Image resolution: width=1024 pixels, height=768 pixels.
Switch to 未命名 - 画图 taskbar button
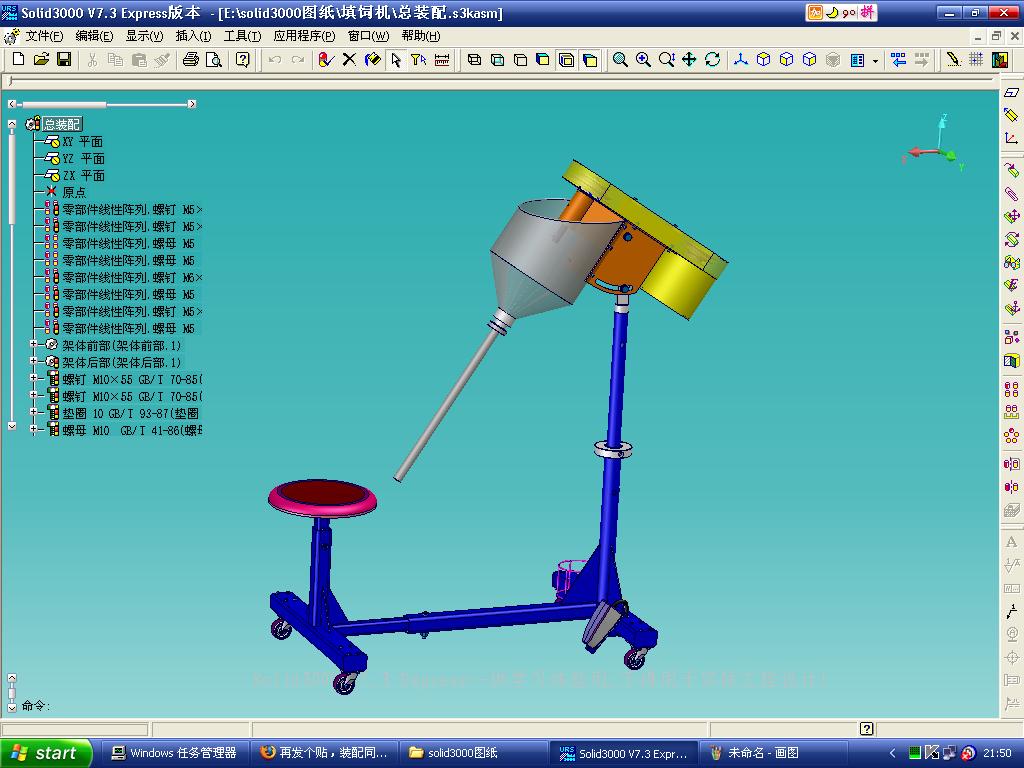773,753
